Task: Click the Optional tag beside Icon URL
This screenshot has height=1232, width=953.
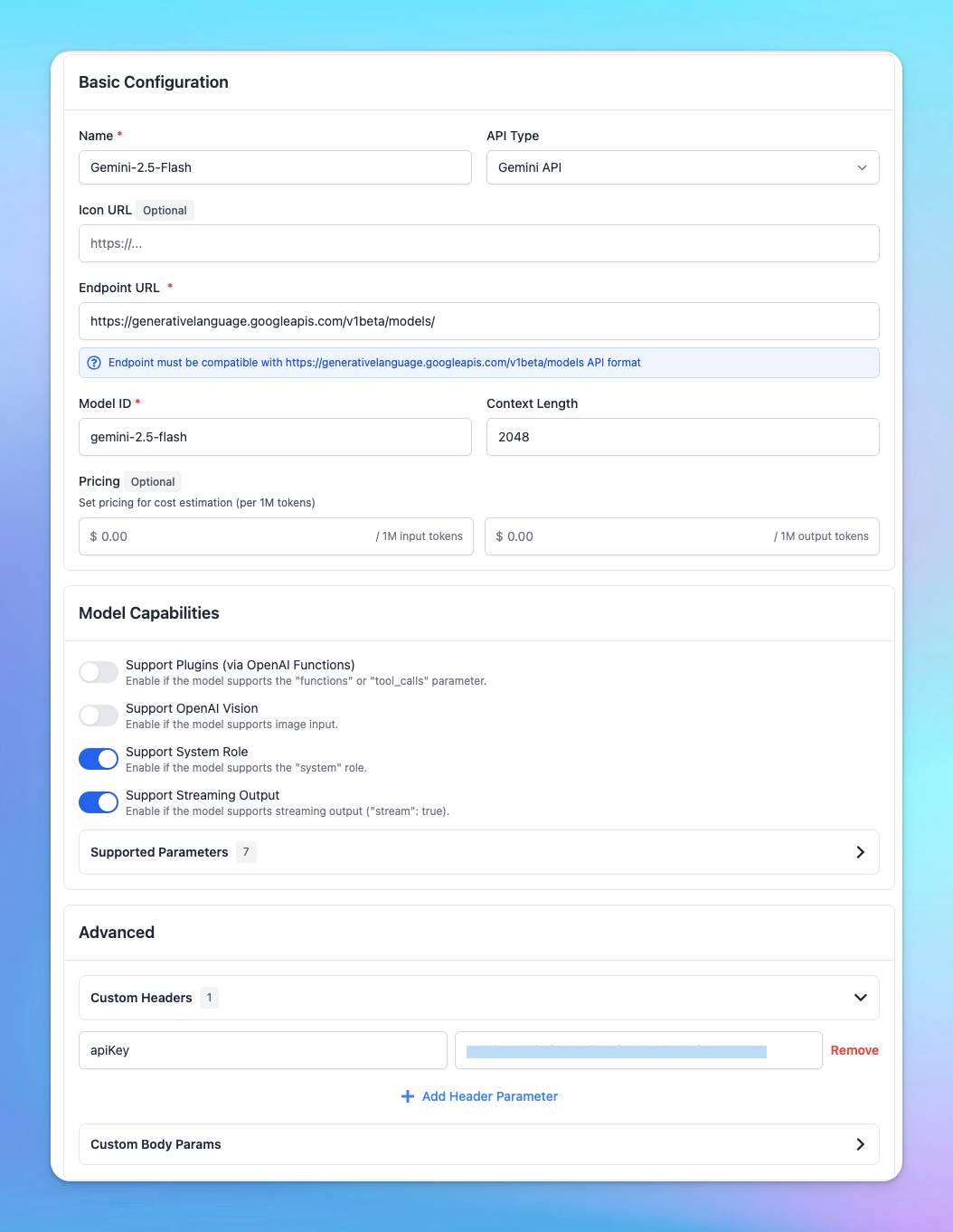Action: coord(165,211)
